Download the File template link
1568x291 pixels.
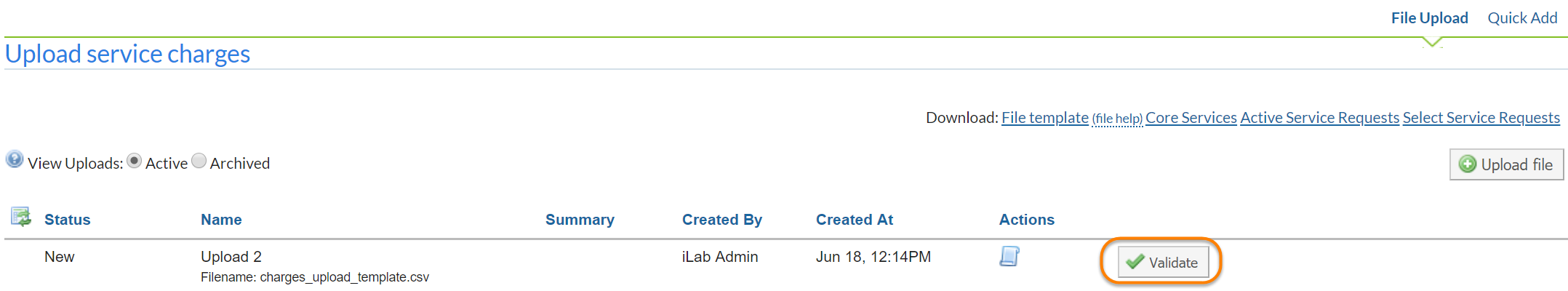pos(1044,118)
